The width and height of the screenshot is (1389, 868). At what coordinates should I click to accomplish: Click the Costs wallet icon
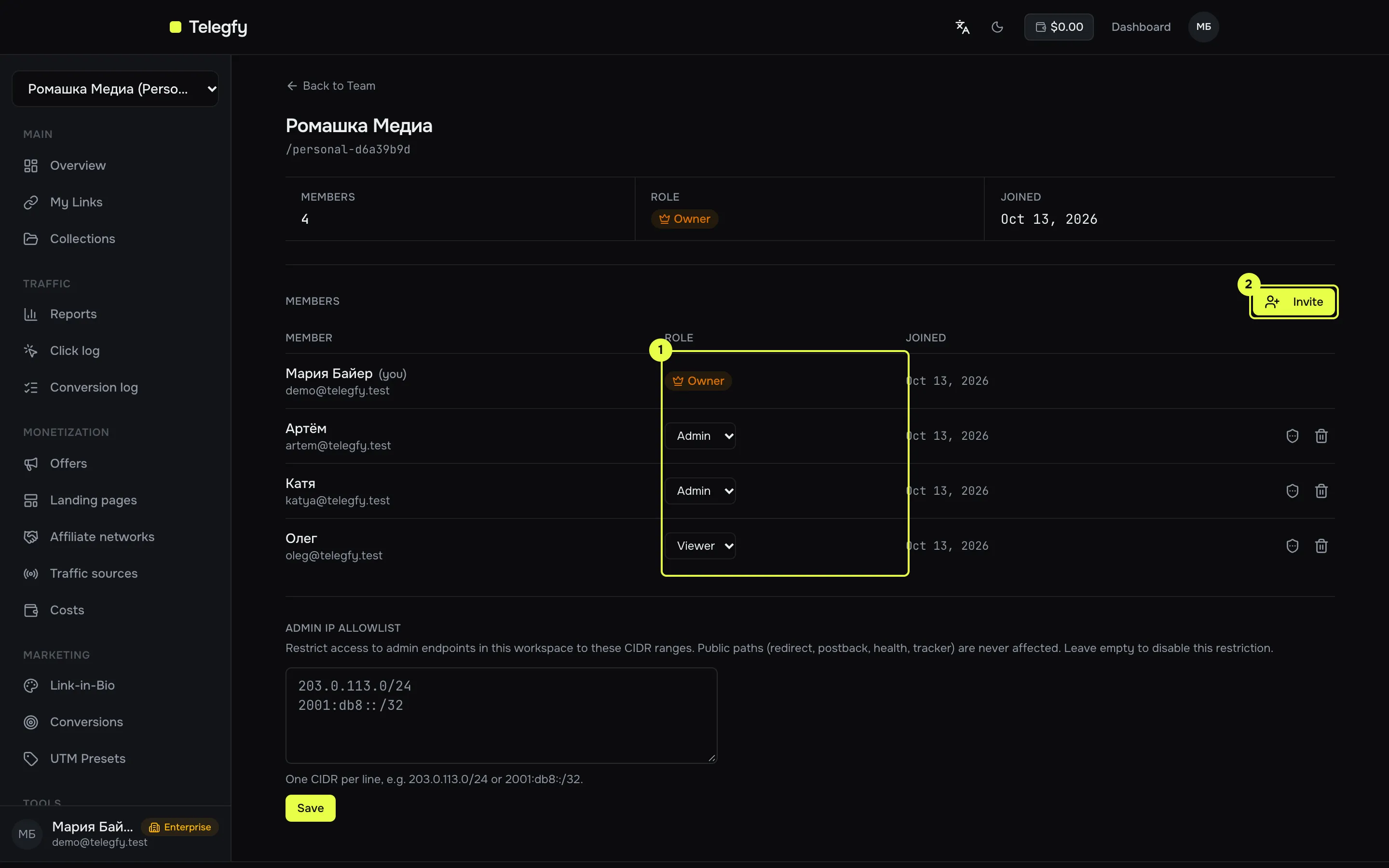31,610
